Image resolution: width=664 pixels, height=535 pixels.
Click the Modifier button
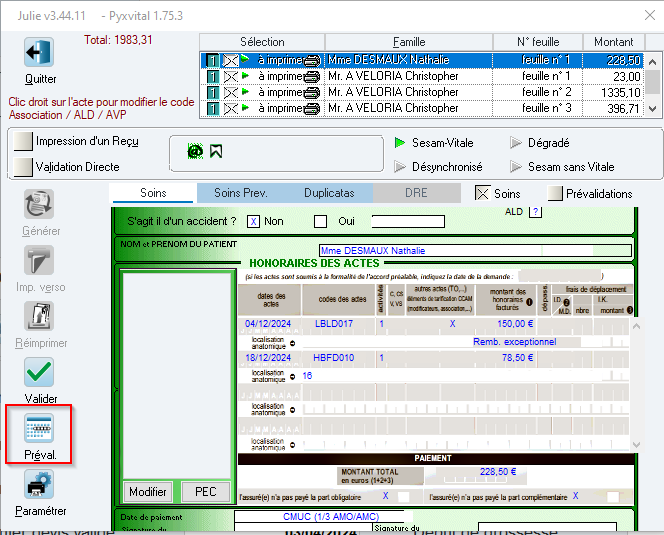(148, 492)
